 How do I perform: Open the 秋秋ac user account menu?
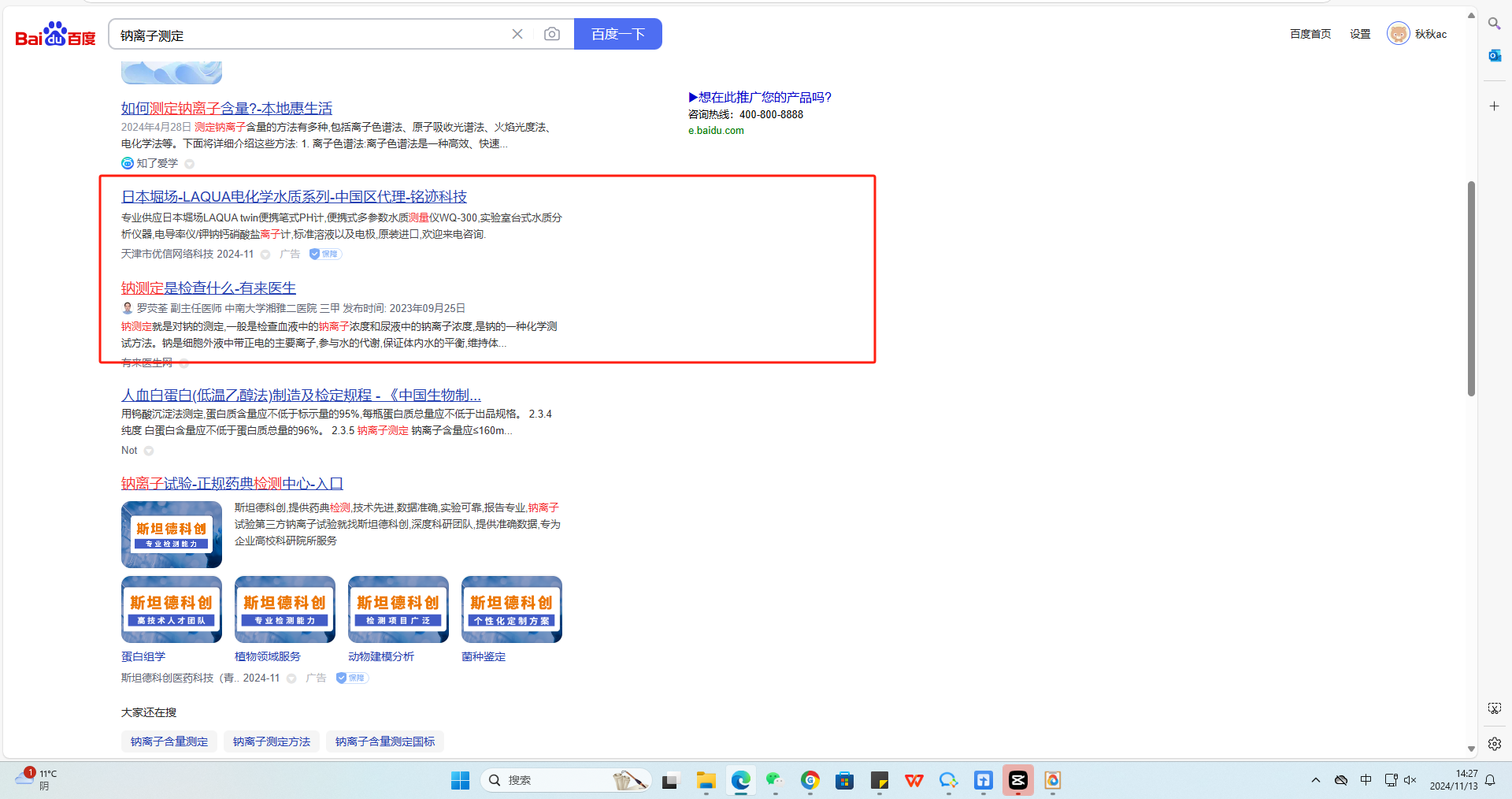tap(1417, 34)
